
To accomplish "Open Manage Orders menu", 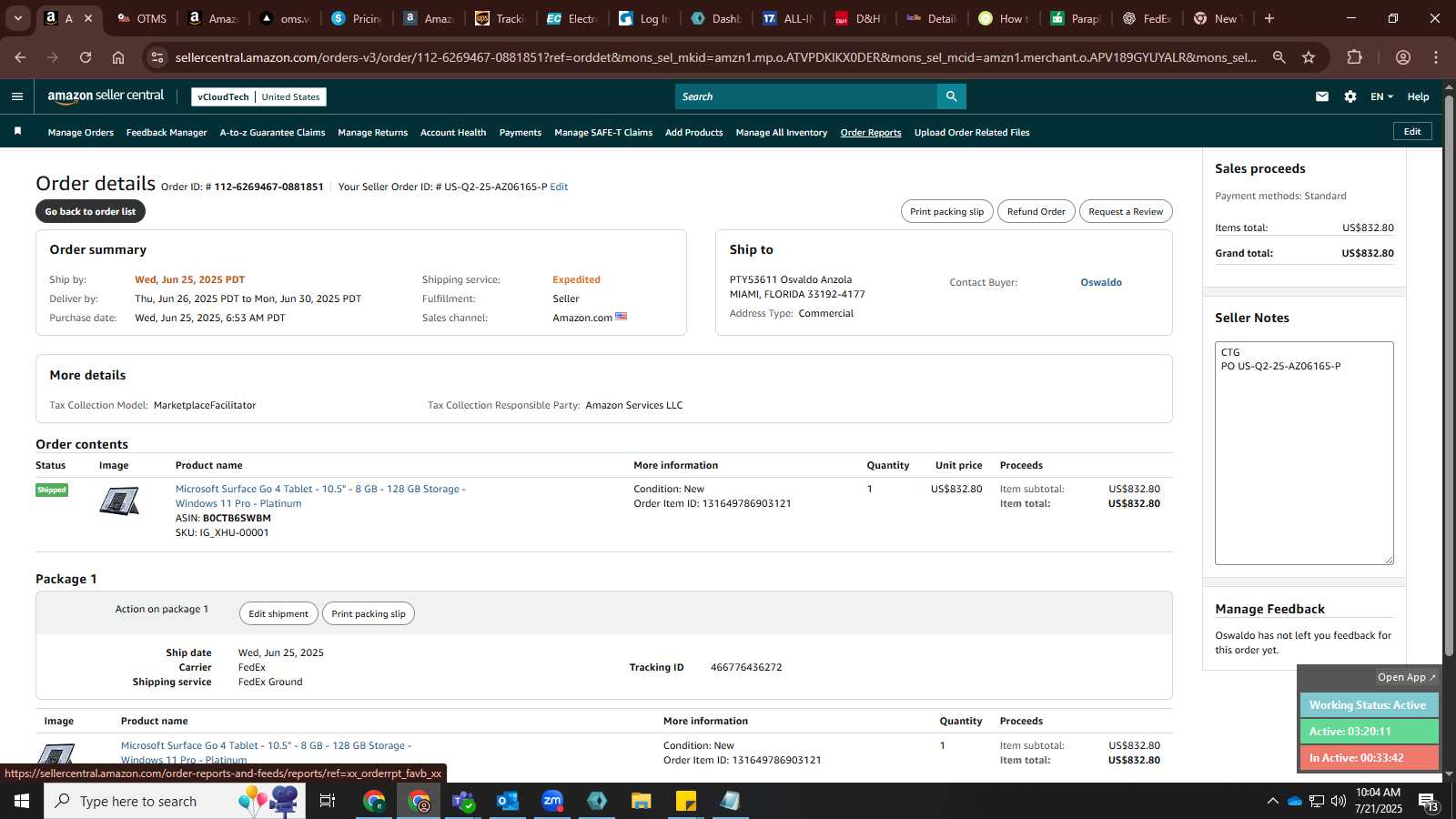I will click(x=81, y=132).
